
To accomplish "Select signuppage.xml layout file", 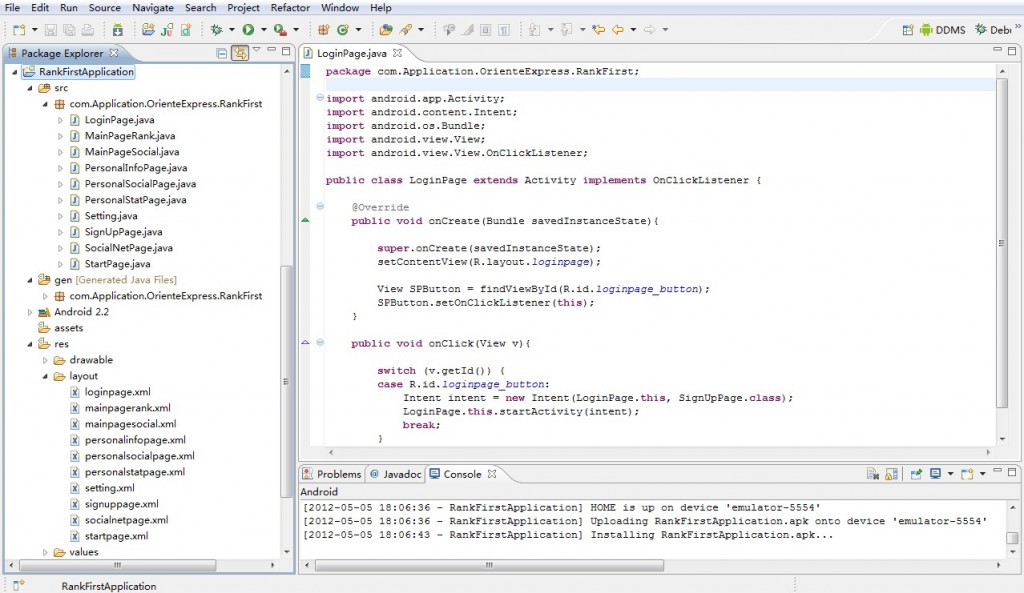I will tap(121, 504).
